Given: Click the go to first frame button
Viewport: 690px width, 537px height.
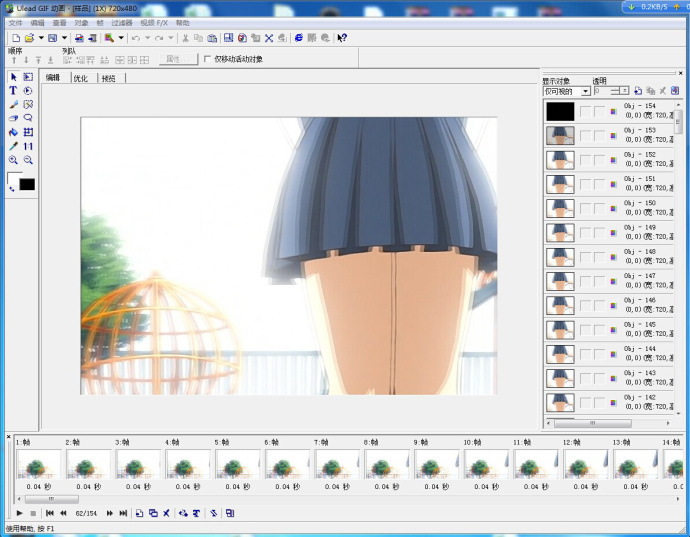Looking at the screenshot, I should pos(50,513).
